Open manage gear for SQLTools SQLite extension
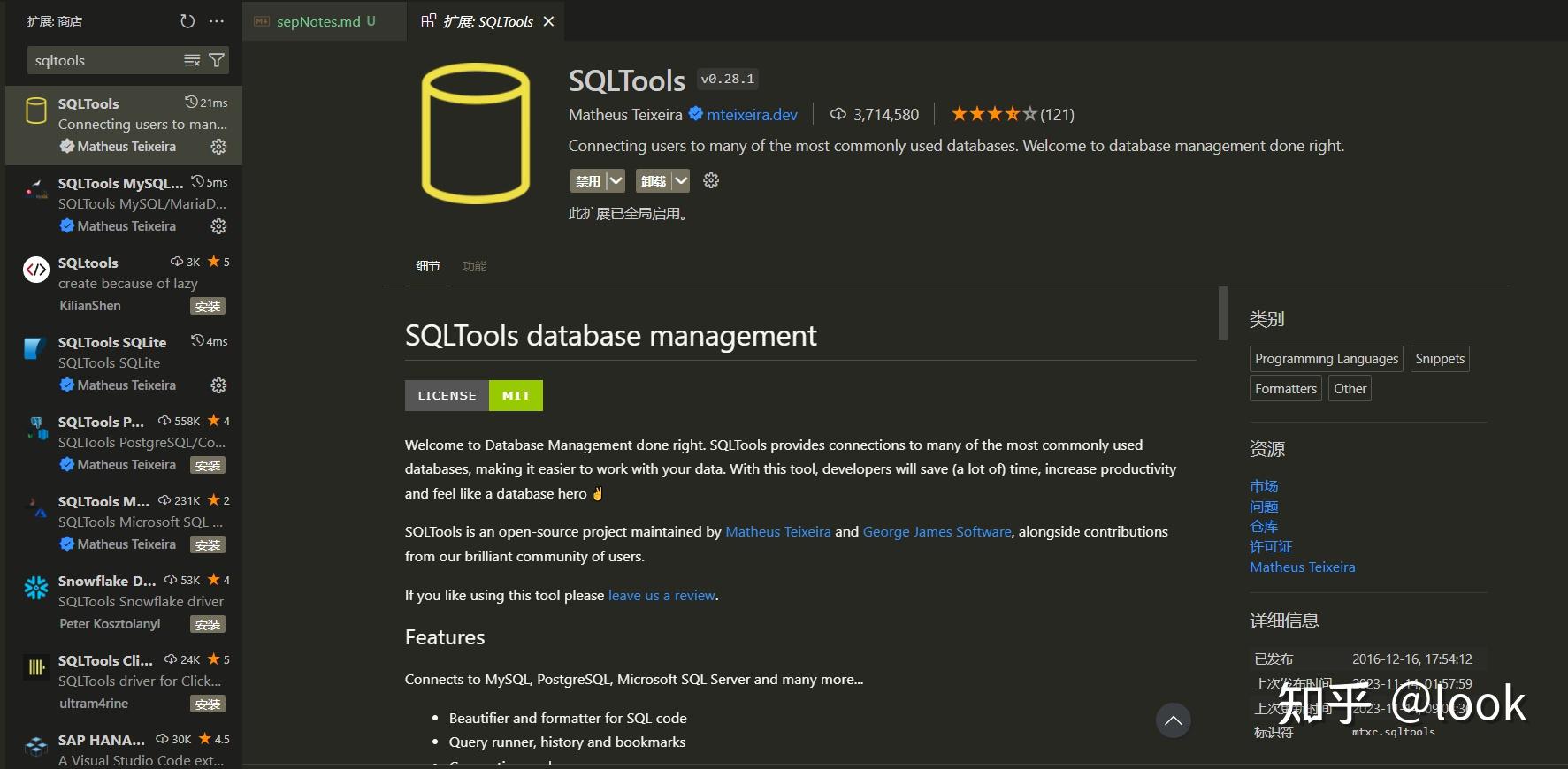Screen dimensions: 1568x769 click(218, 385)
